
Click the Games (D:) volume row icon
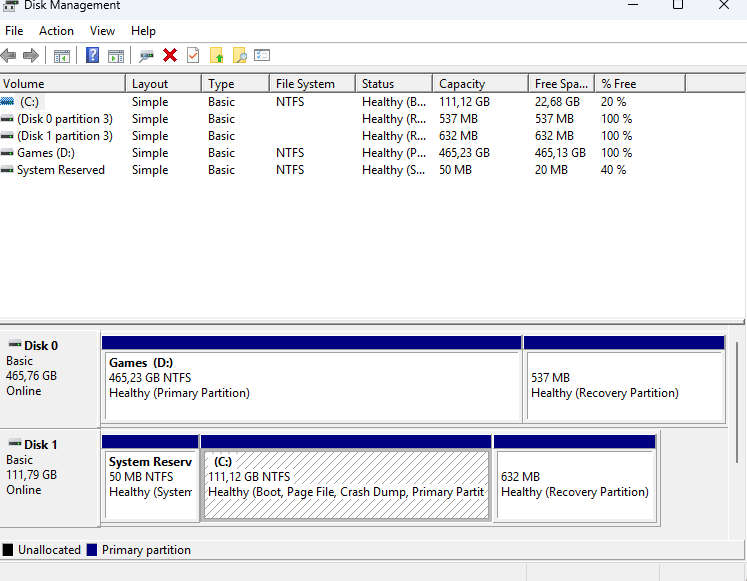coord(7,153)
